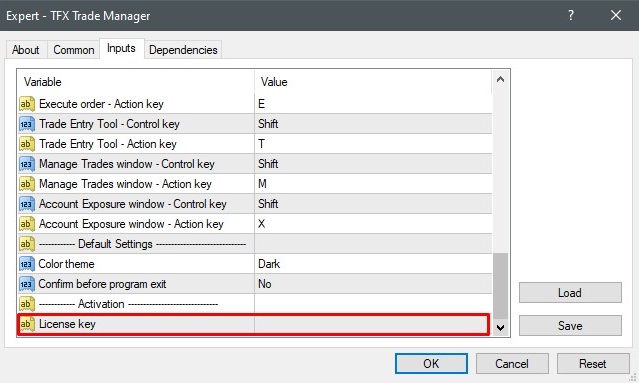Select the 'Color theme' variable label
639x383 pixels.
tap(66, 264)
